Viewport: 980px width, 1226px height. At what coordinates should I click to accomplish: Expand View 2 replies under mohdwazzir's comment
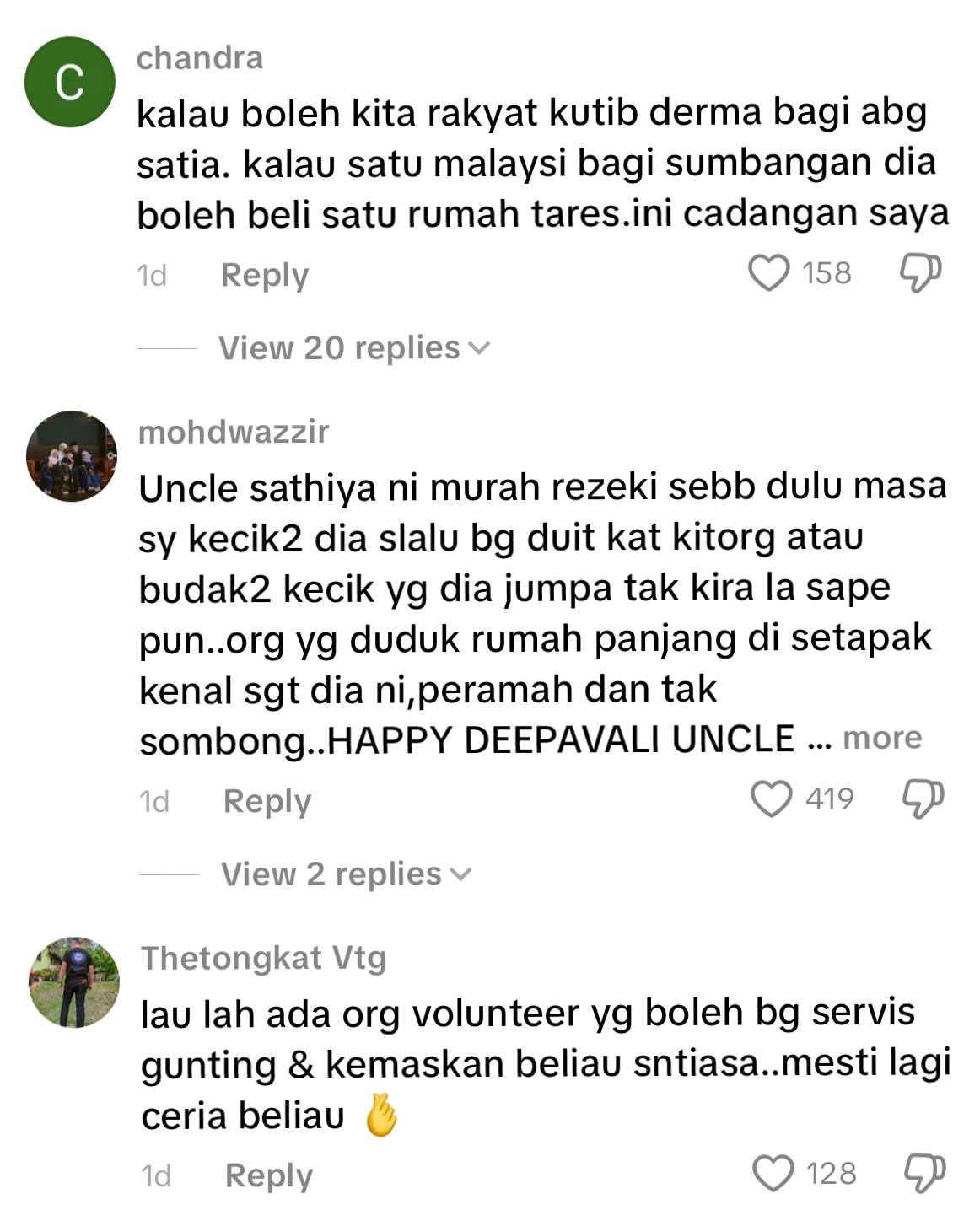(x=346, y=874)
